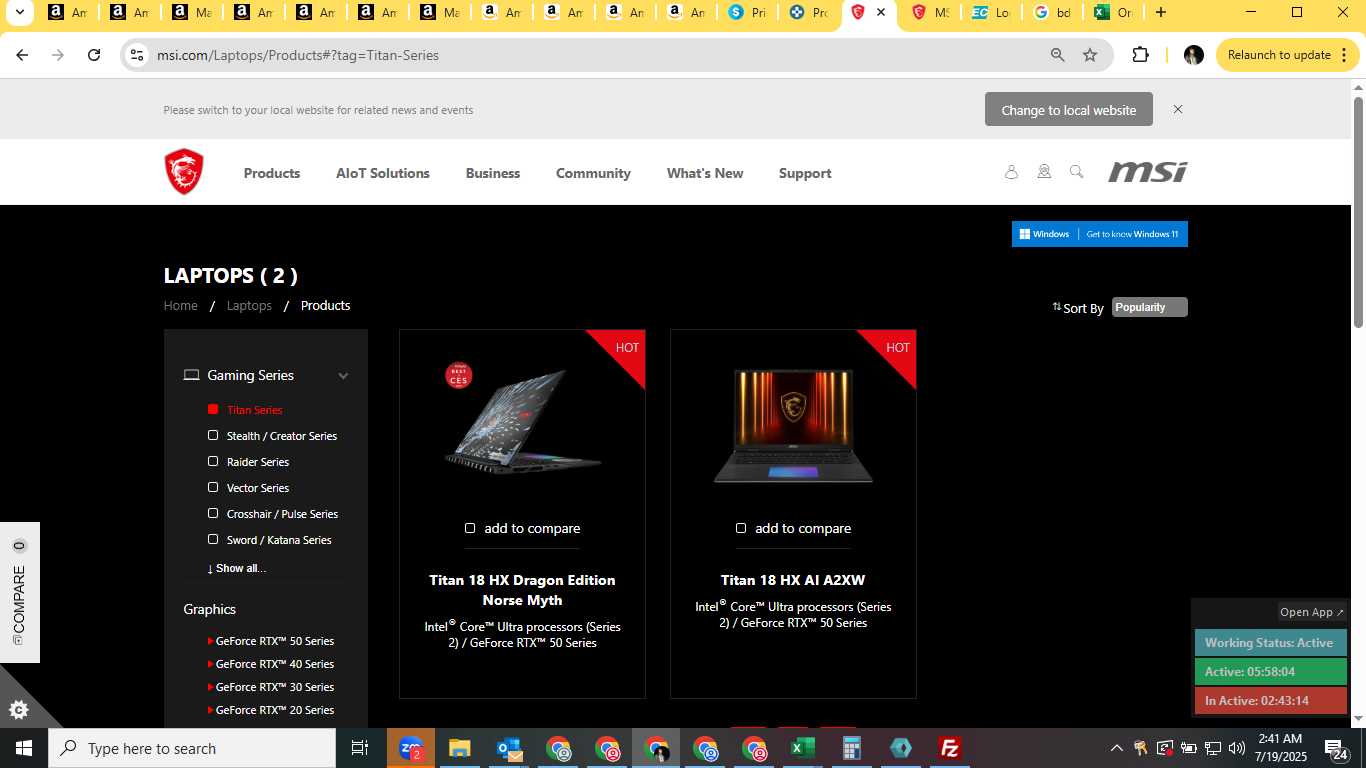Select GeForce RTX 30 Series graphics filter

point(274,687)
